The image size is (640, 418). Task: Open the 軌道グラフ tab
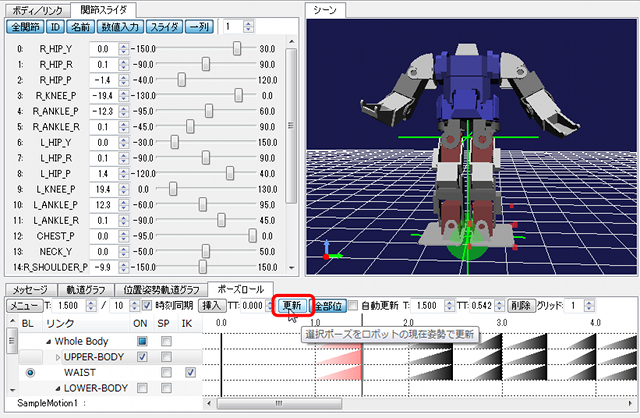(x=79, y=288)
